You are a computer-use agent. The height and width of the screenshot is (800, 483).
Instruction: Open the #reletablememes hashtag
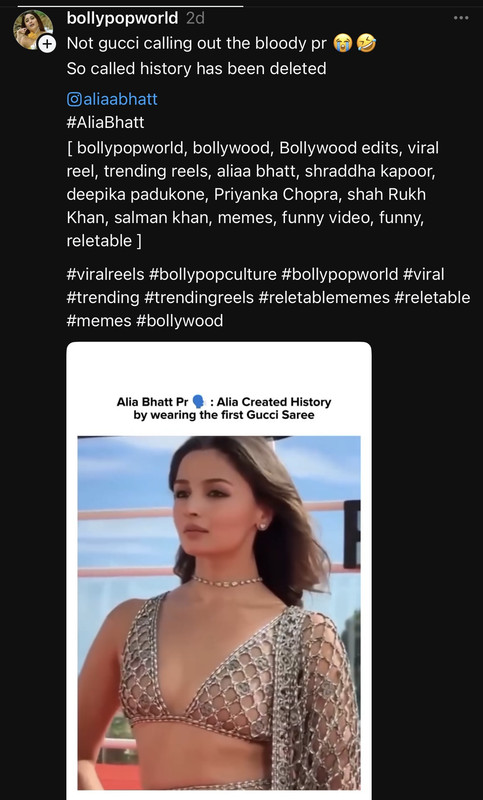point(324,297)
